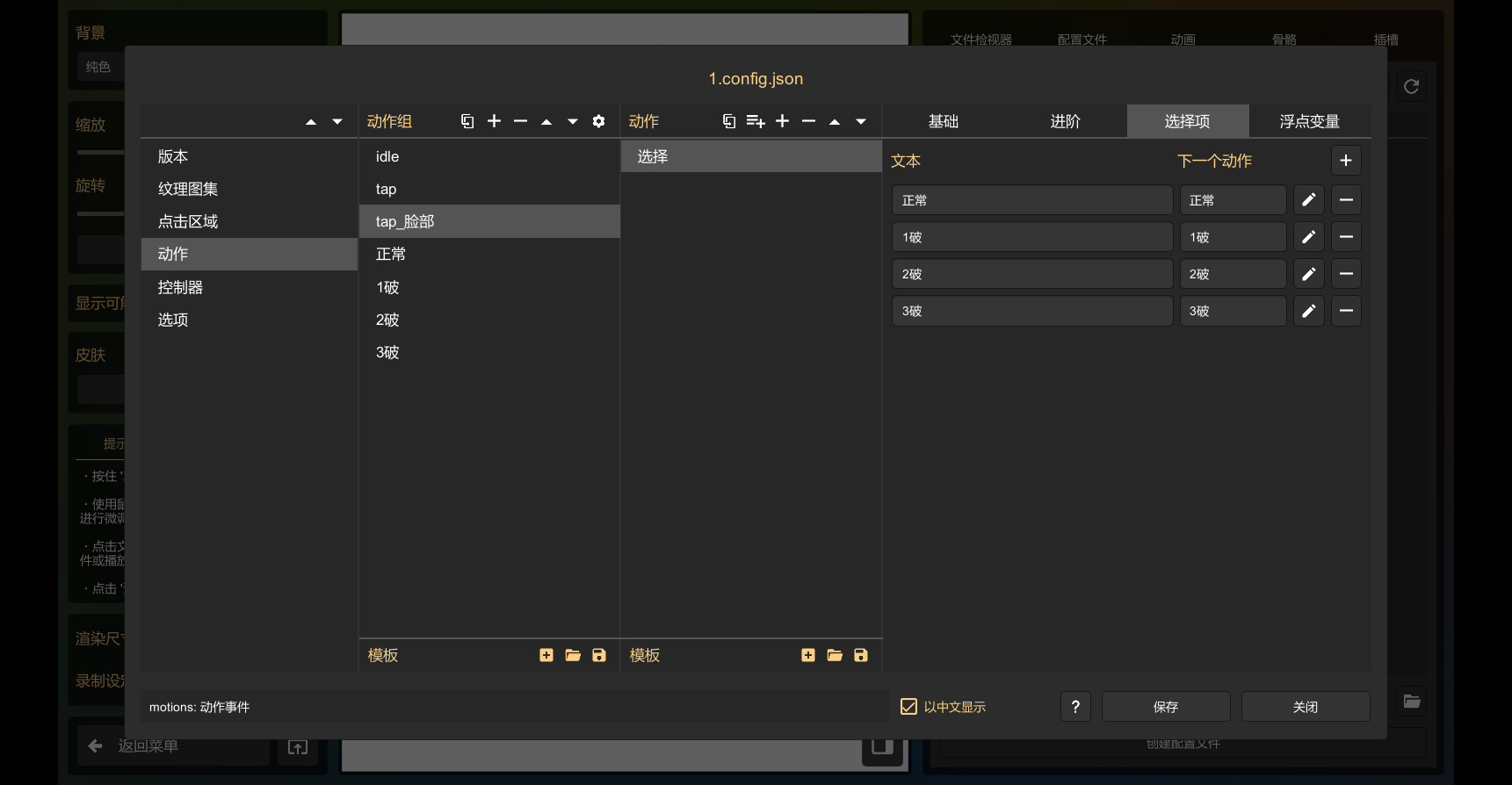Click the 关闭 button

pos(1305,707)
